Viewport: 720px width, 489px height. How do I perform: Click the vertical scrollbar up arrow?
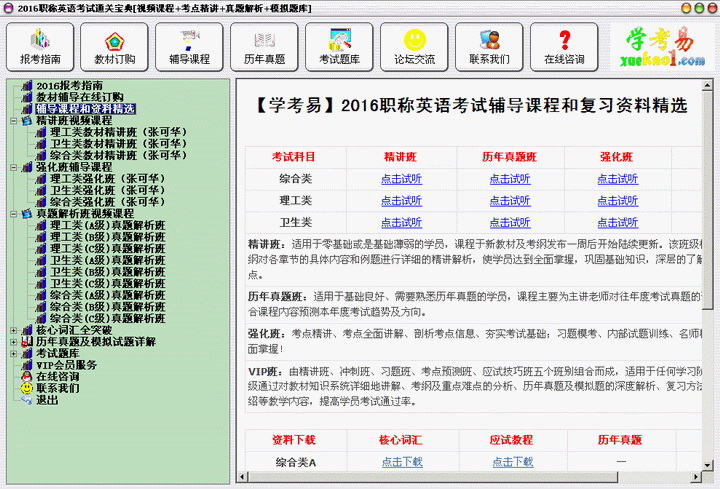[707, 84]
